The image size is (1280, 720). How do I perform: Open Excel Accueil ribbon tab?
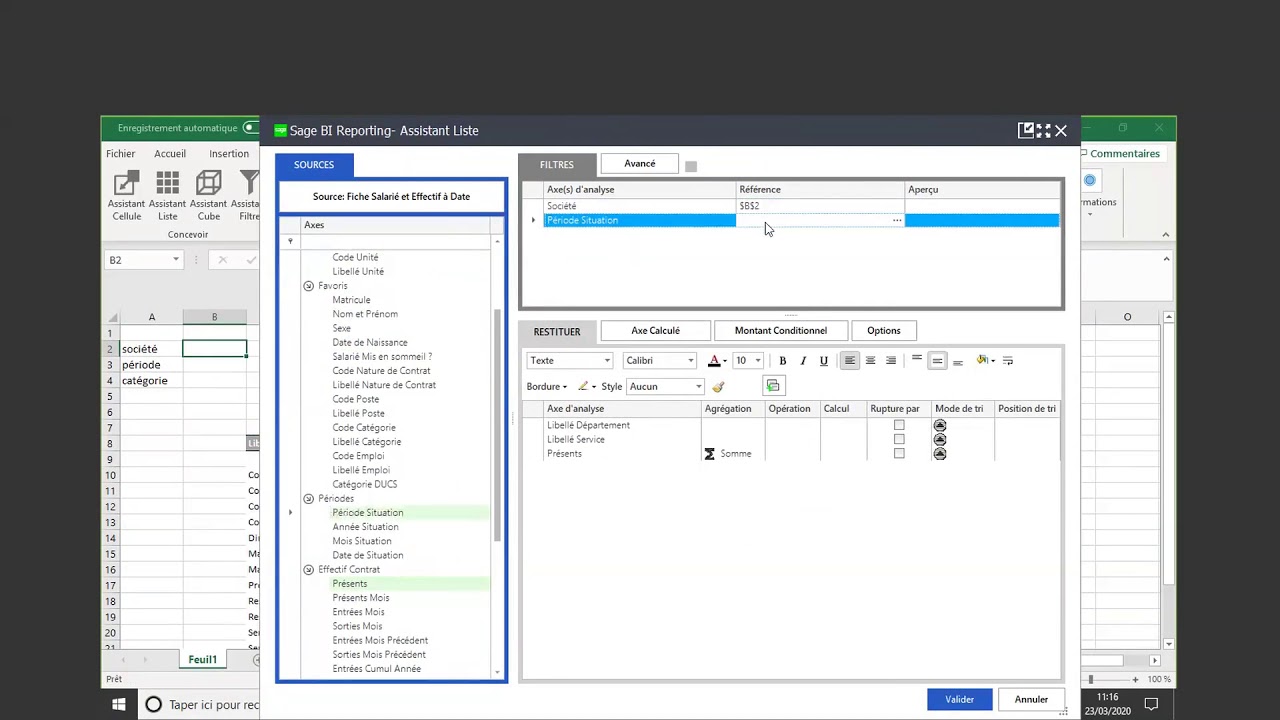click(170, 154)
